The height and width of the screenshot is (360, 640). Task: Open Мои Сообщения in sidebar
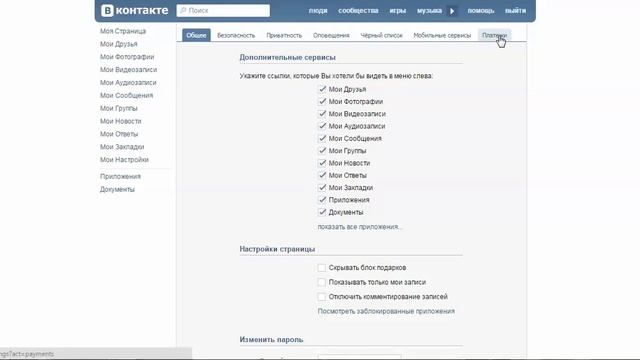[x=127, y=96]
